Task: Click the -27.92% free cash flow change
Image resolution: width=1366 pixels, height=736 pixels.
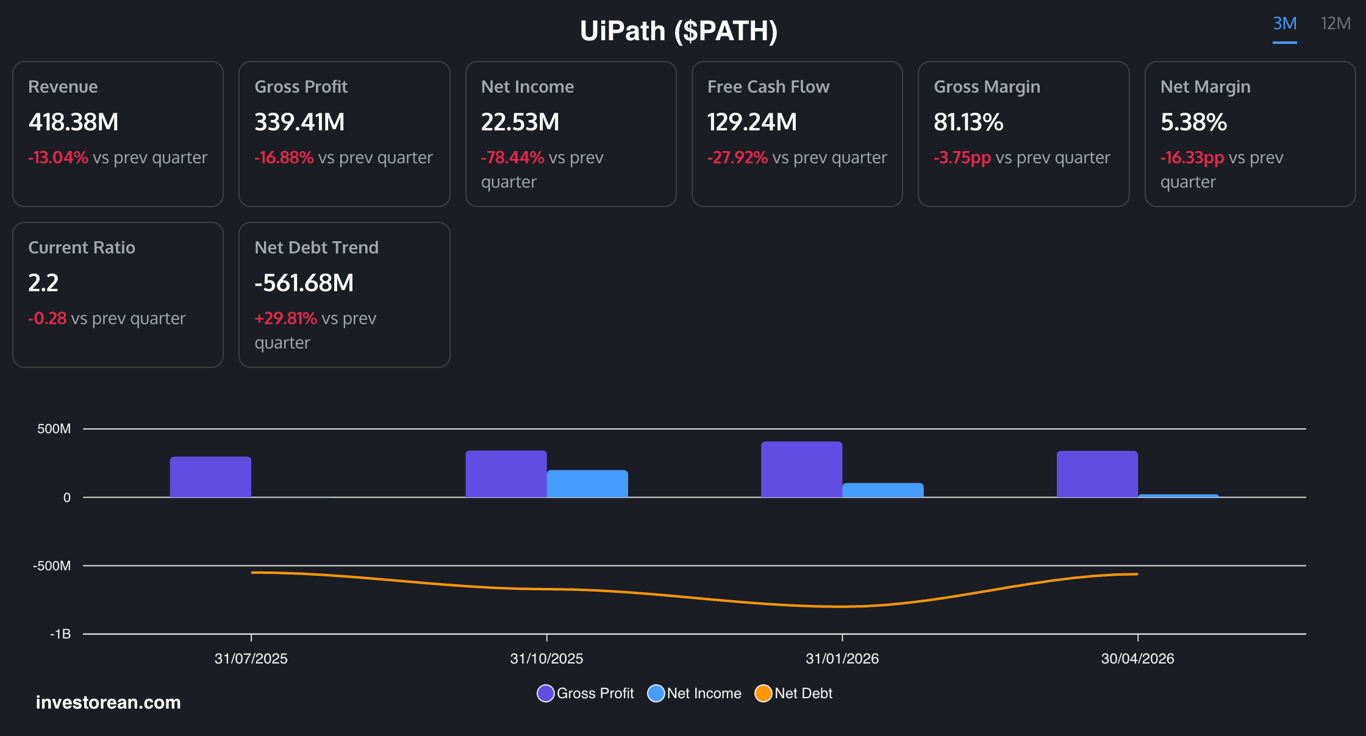Action: pyautogui.click(x=738, y=157)
